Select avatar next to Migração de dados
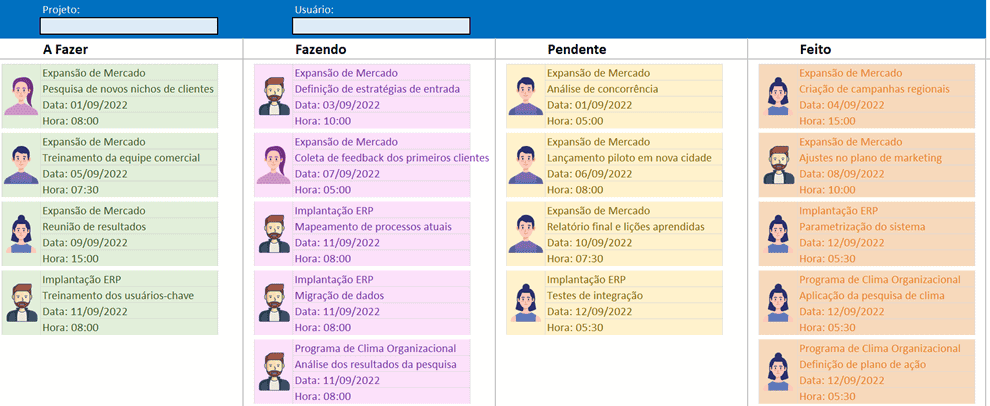Viewport: 990px width, 406px height. [273, 303]
